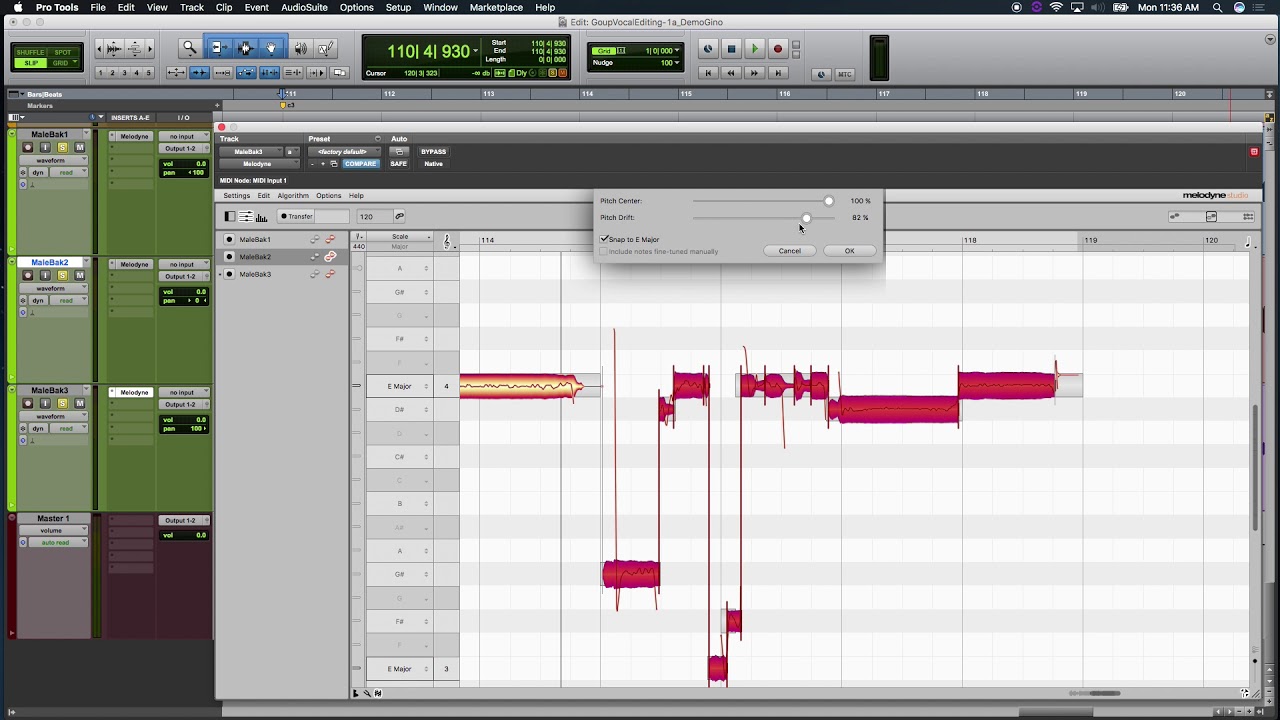Select the Trim tool
The width and height of the screenshot is (1280, 720).
coord(219,48)
